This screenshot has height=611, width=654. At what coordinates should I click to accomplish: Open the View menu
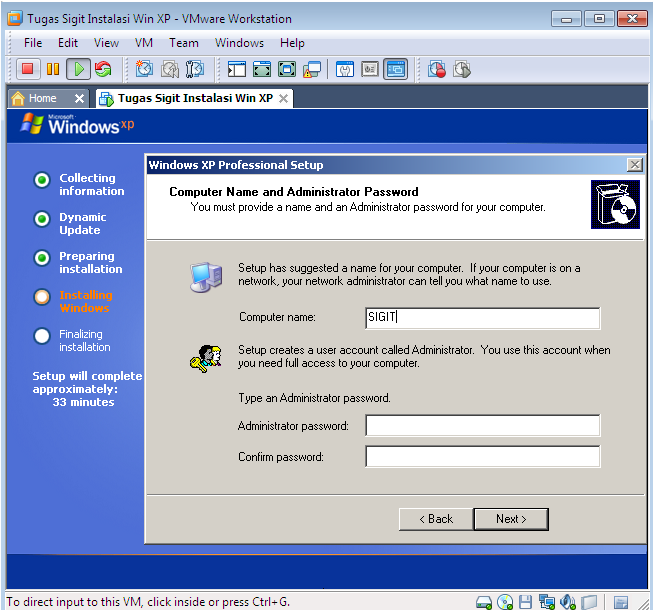(106, 43)
